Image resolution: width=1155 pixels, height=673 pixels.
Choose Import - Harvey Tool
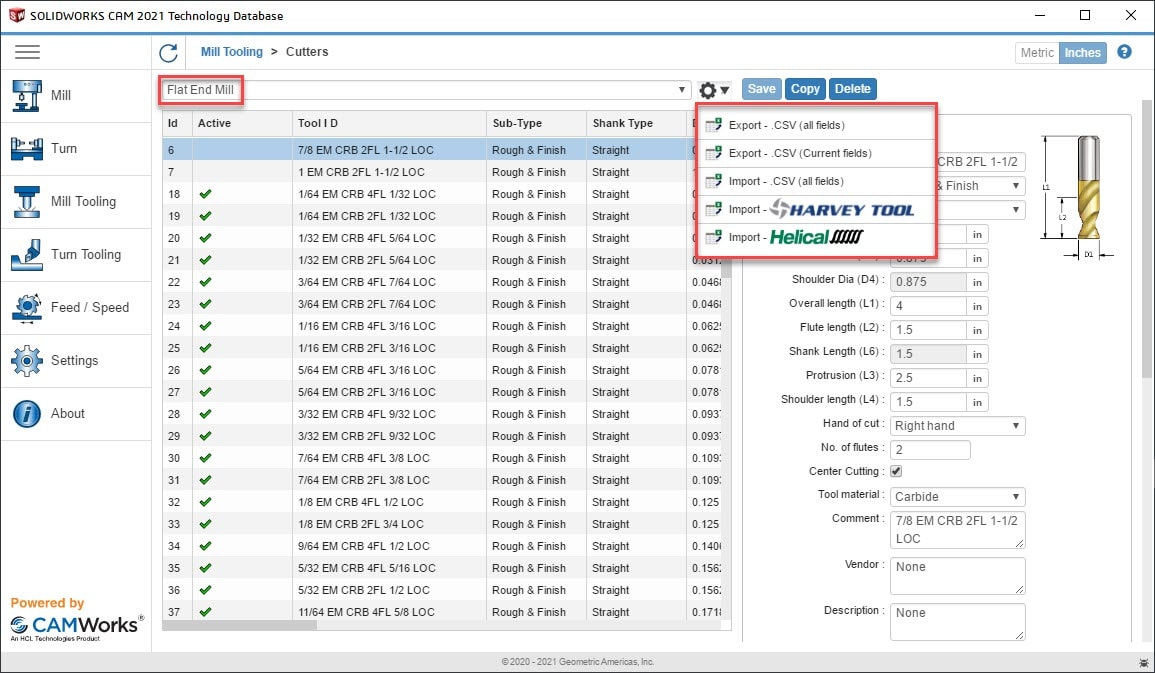(x=816, y=209)
